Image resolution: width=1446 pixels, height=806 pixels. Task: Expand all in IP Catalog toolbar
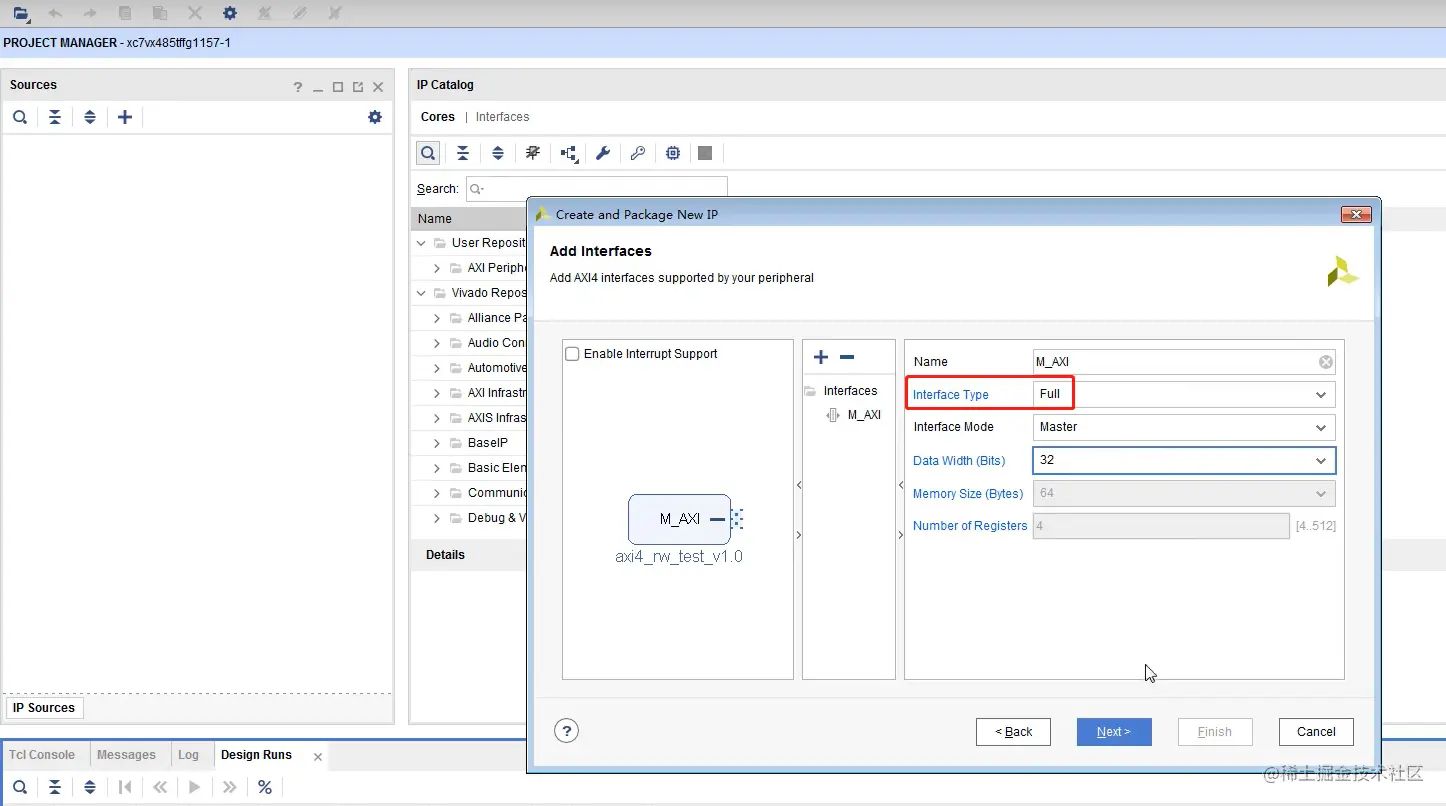pyautogui.click(x=498, y=153)
